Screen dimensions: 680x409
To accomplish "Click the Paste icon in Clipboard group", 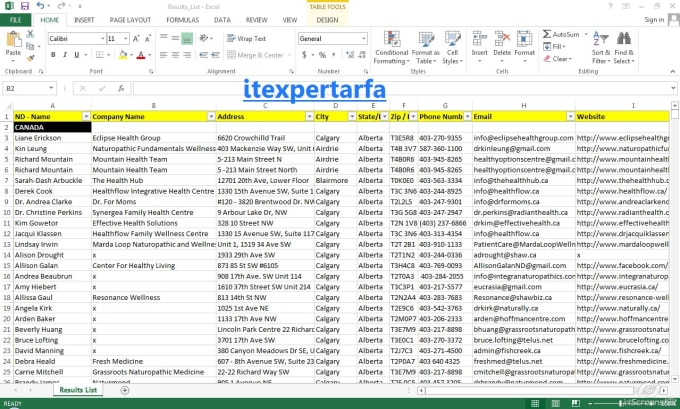I will coord(13,41).
